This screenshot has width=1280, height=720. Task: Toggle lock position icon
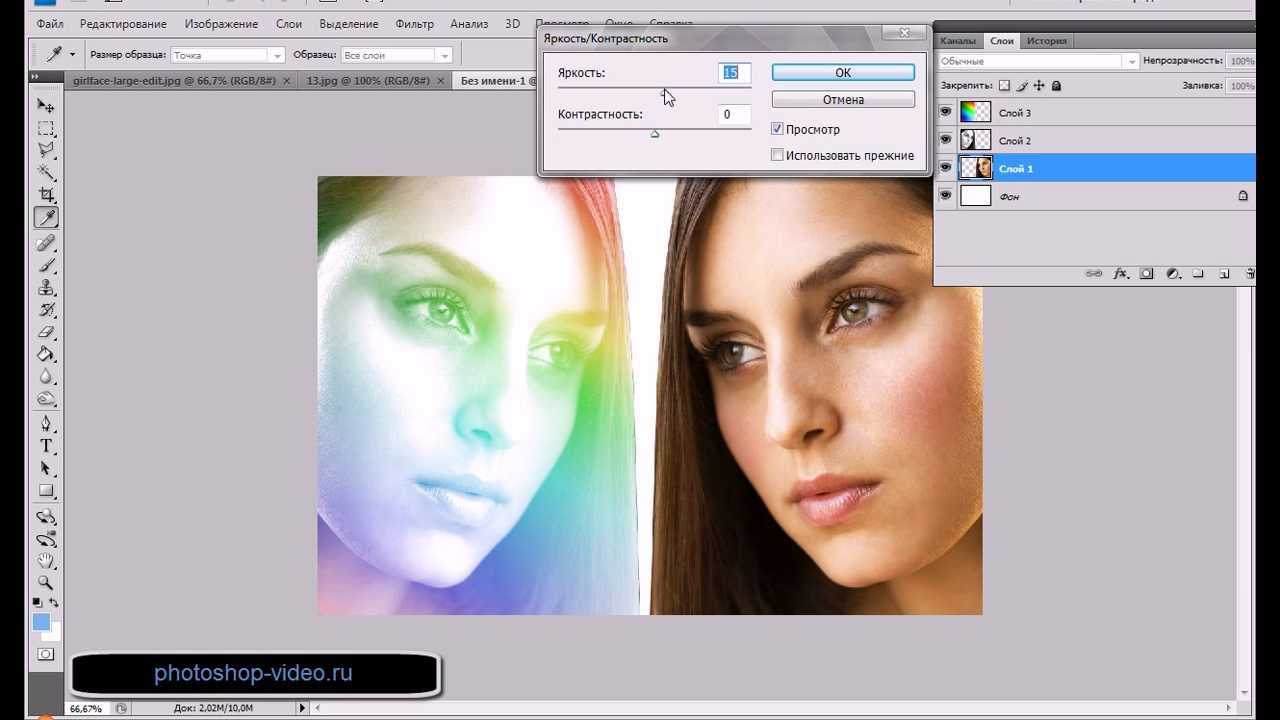pyautogui.click(x=1039, y=86)
